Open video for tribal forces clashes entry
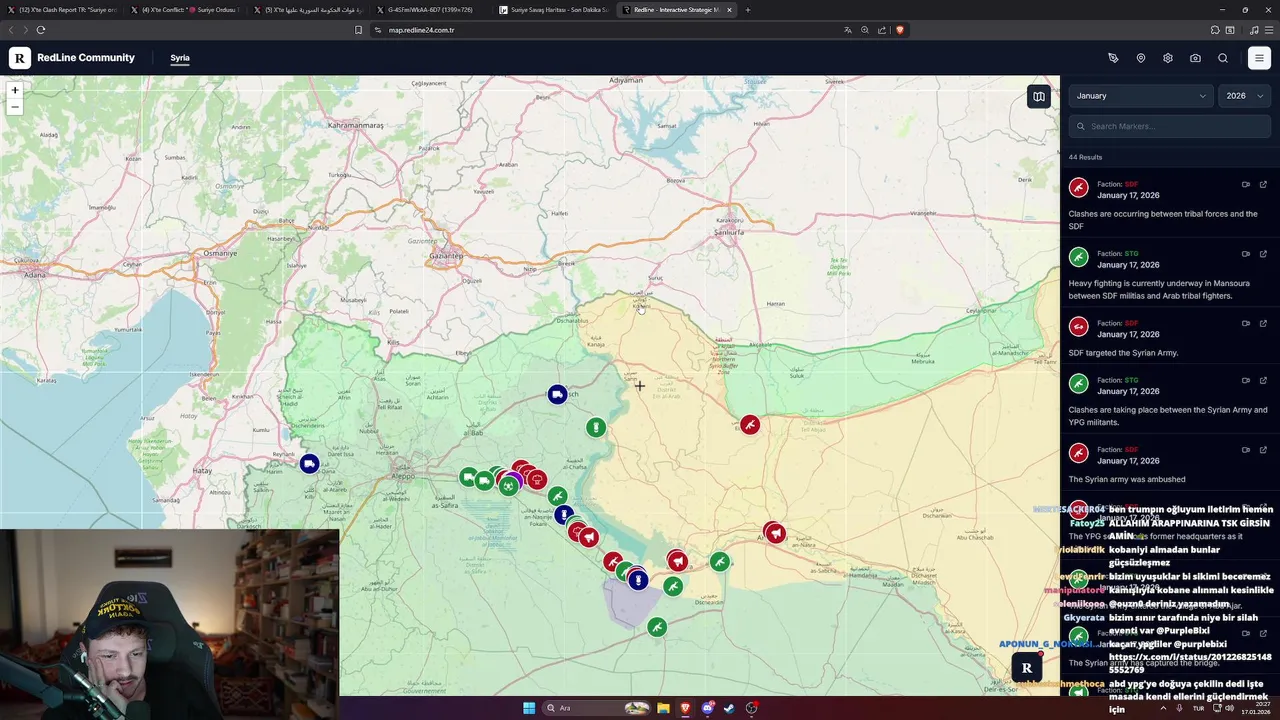 [x=1246, y=184]
